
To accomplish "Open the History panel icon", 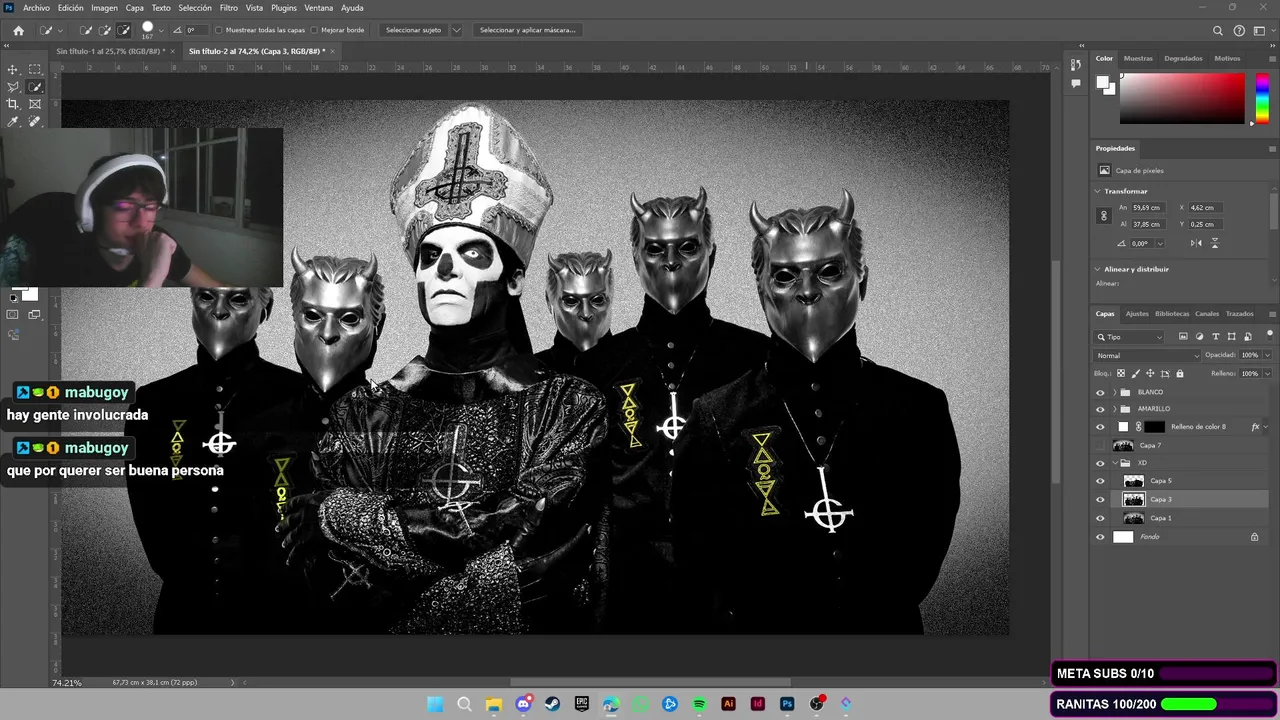I will [x=1076, y=65].
